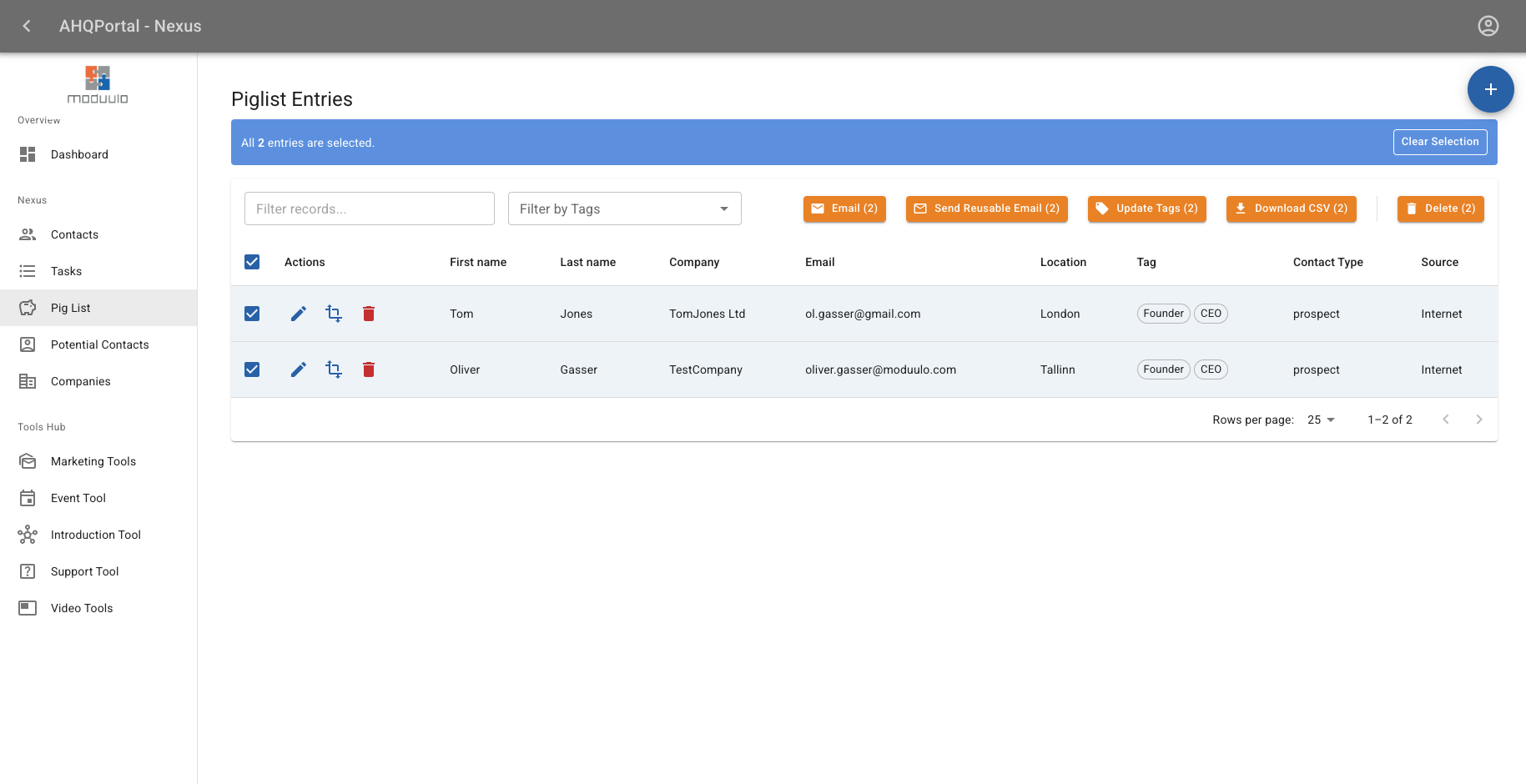Select the Contacts icon in the sidebar
This screenshot has height=784, width=1526.
(28, 234)
